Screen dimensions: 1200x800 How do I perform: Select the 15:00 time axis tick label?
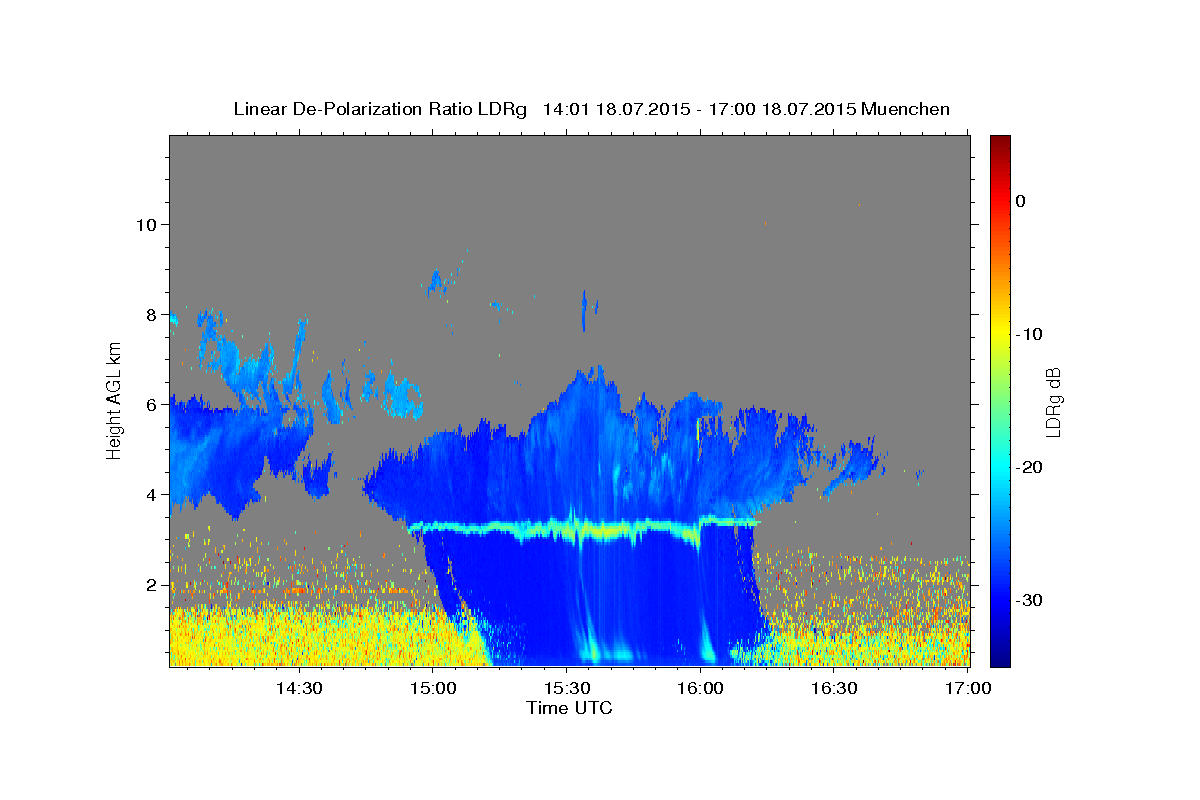click(x=432, y=688)
